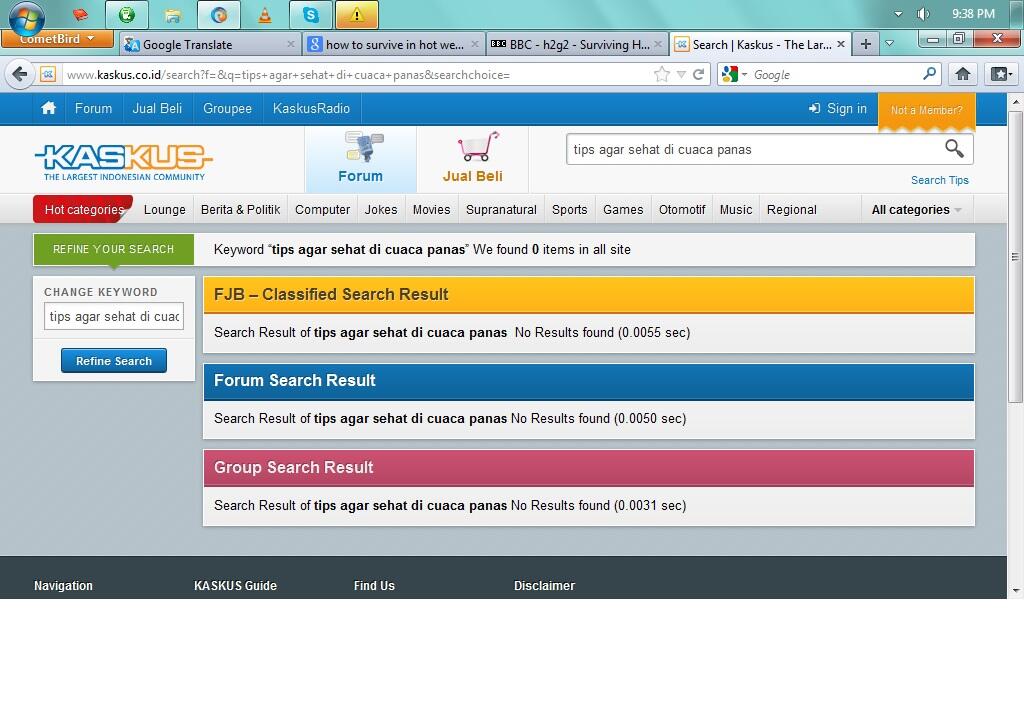Open the Berita & Politik category
The height and width of the screenshot is (712, 1024).
pos(240,210)
